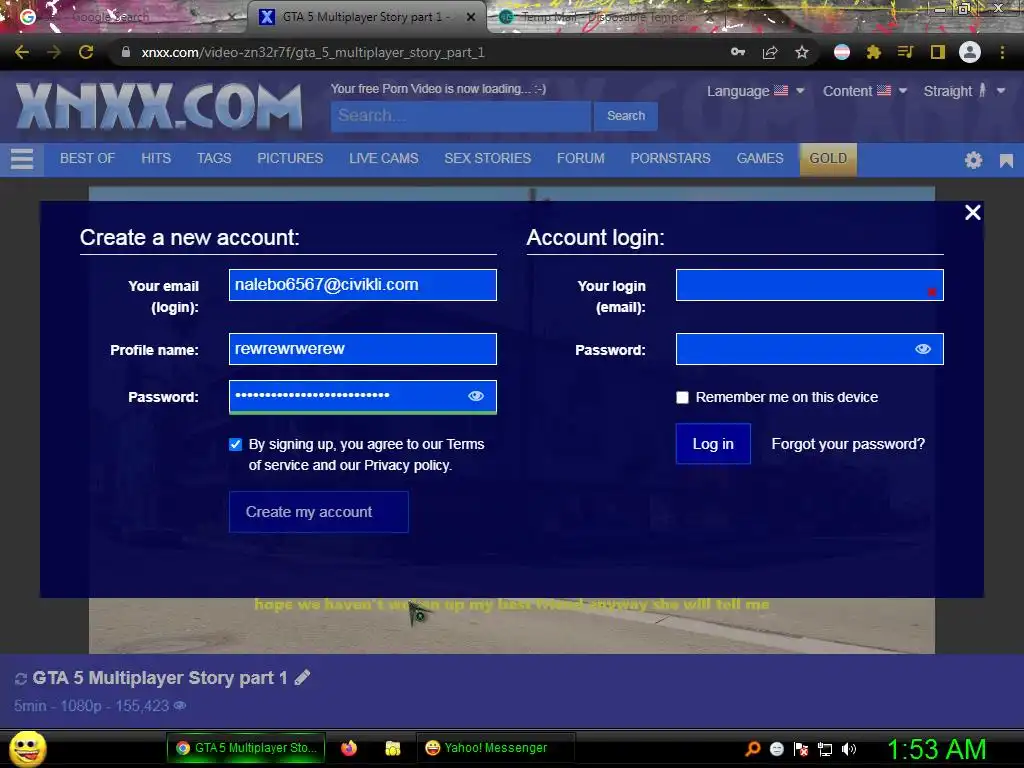Image resolution: width=1024 pixels, height=768 pixels.
Task: Click the XNXX.COM logo
Action: coord(159,106)
